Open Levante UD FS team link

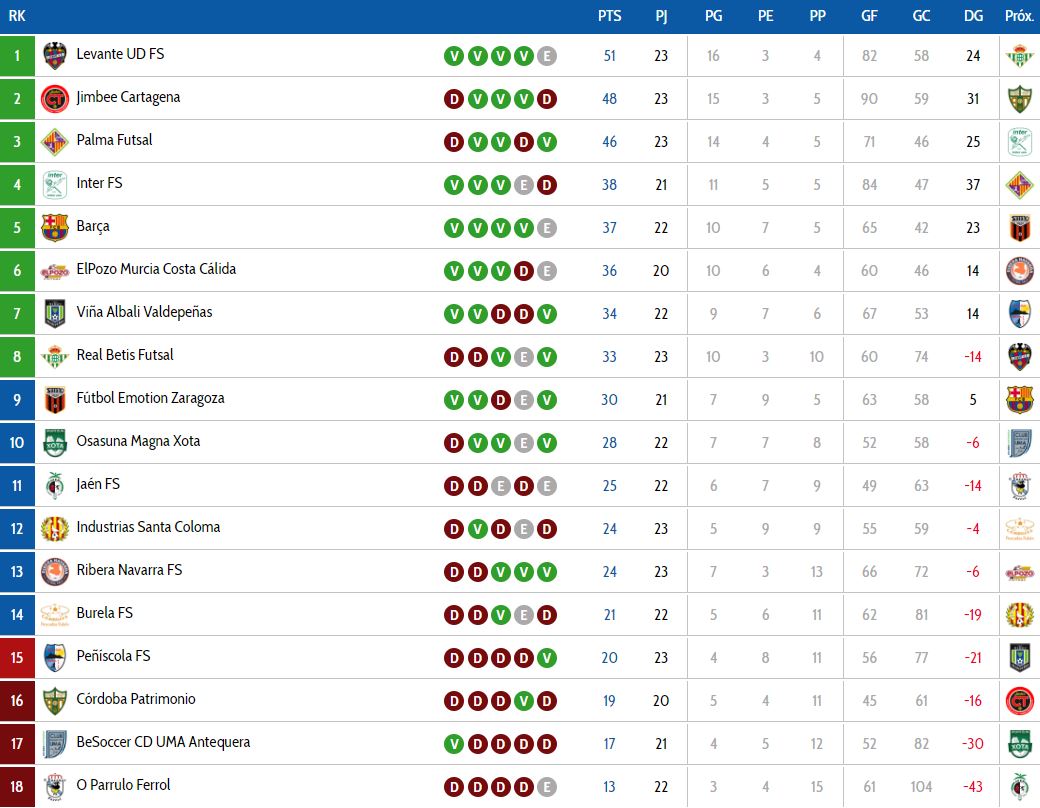pos(120,54)
